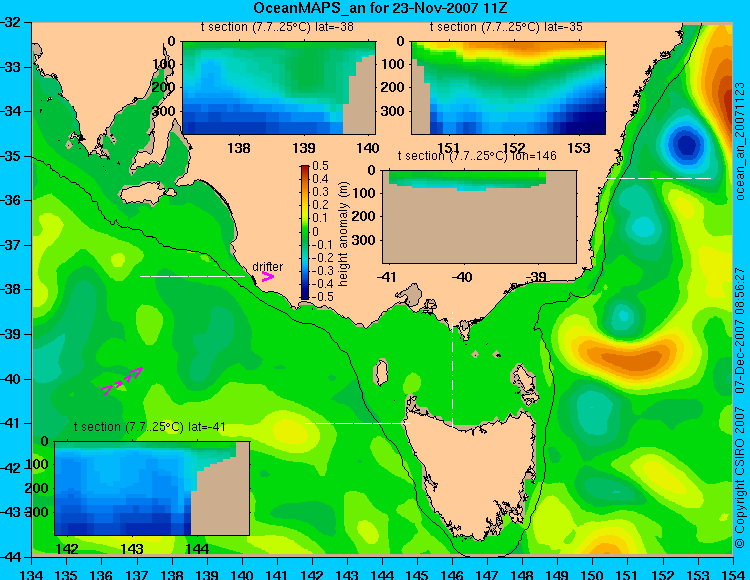Click the "140" tick label in the lat=-38 inset
Image resolution: width=750 pixels, height=580 pixels.
[368, 148]
